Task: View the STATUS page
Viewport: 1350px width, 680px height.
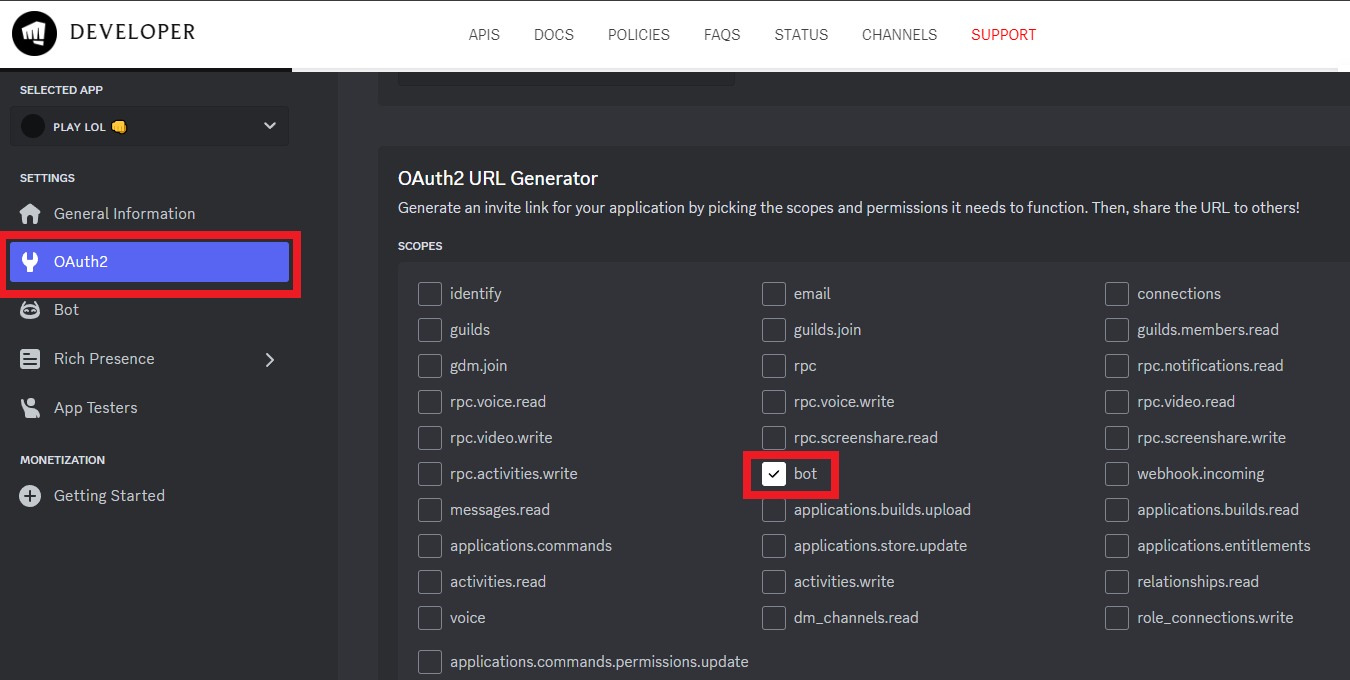Action: (x=801, y=35)
